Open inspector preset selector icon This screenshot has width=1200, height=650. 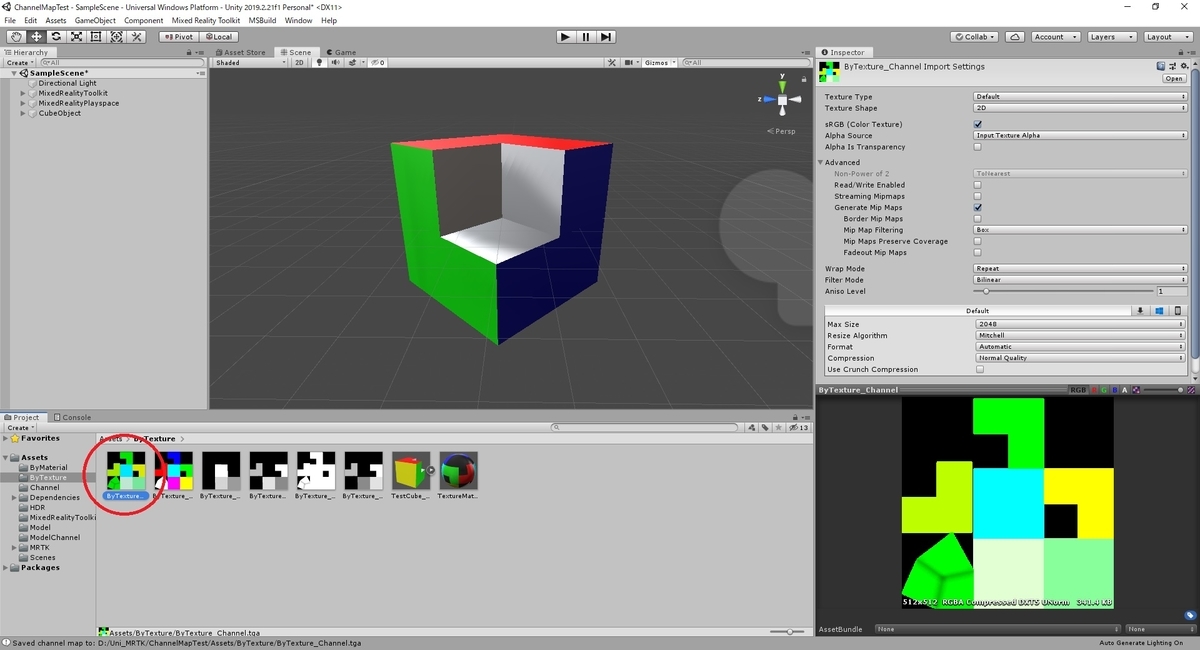(1172, 66)
